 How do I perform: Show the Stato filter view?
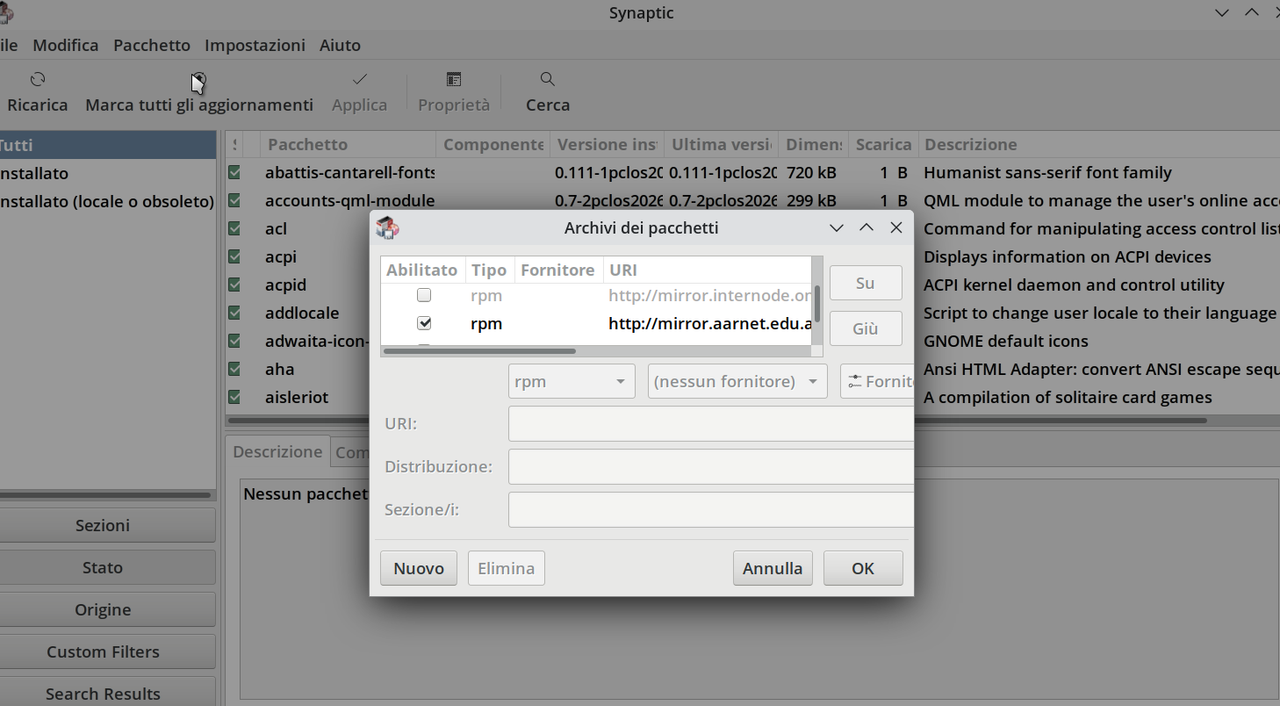(103, 567)
